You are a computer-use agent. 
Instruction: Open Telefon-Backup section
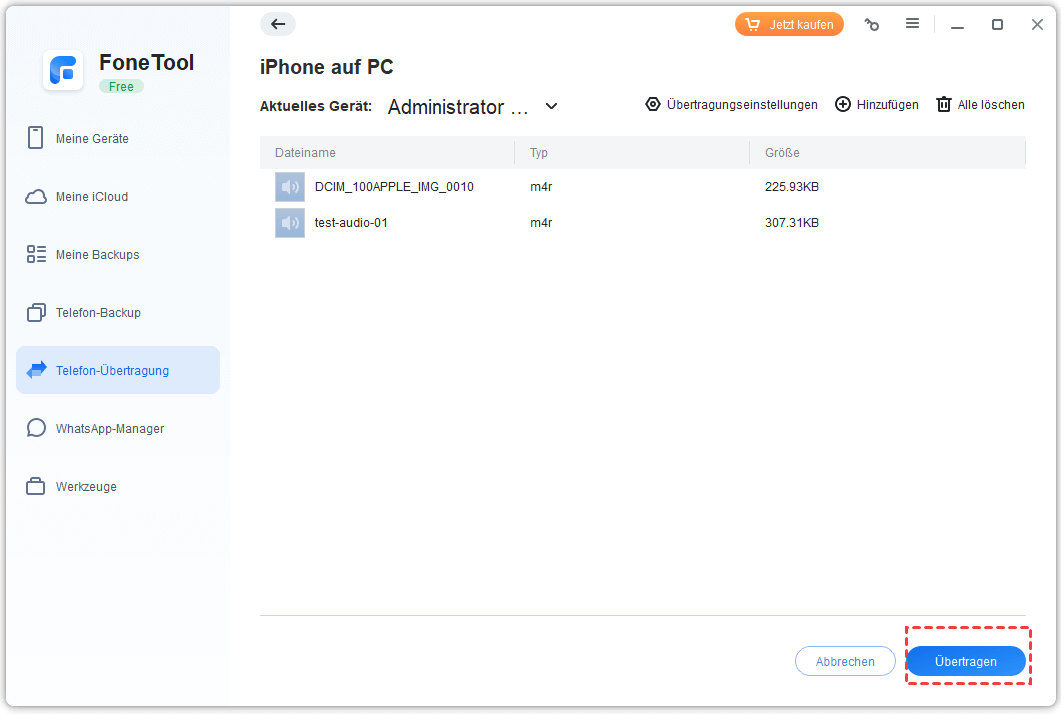tap(98, 313)
